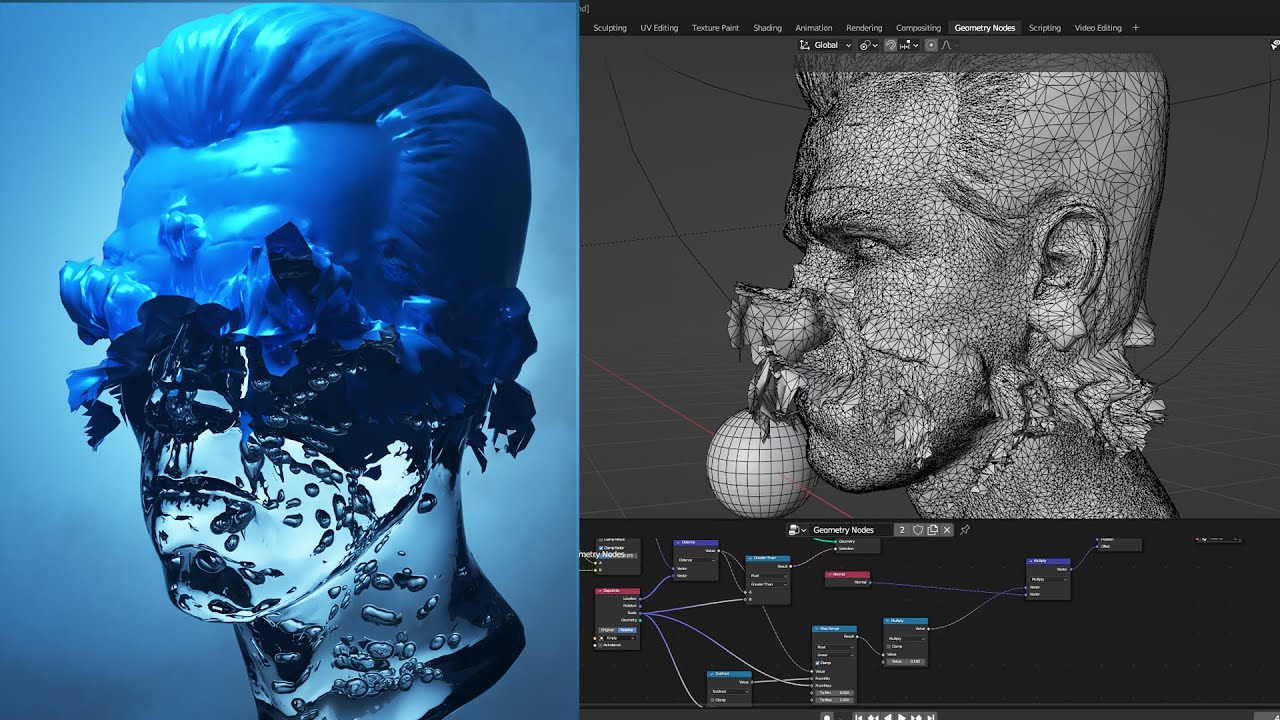
Task: Jump to the first frame in timeline
Action: click(858, 717)
